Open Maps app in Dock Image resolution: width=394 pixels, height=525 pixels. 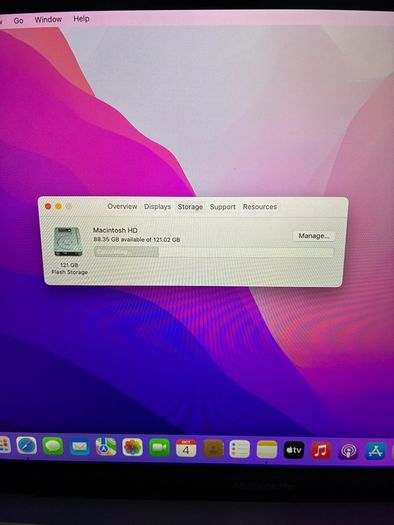click(x=106, y=447)
